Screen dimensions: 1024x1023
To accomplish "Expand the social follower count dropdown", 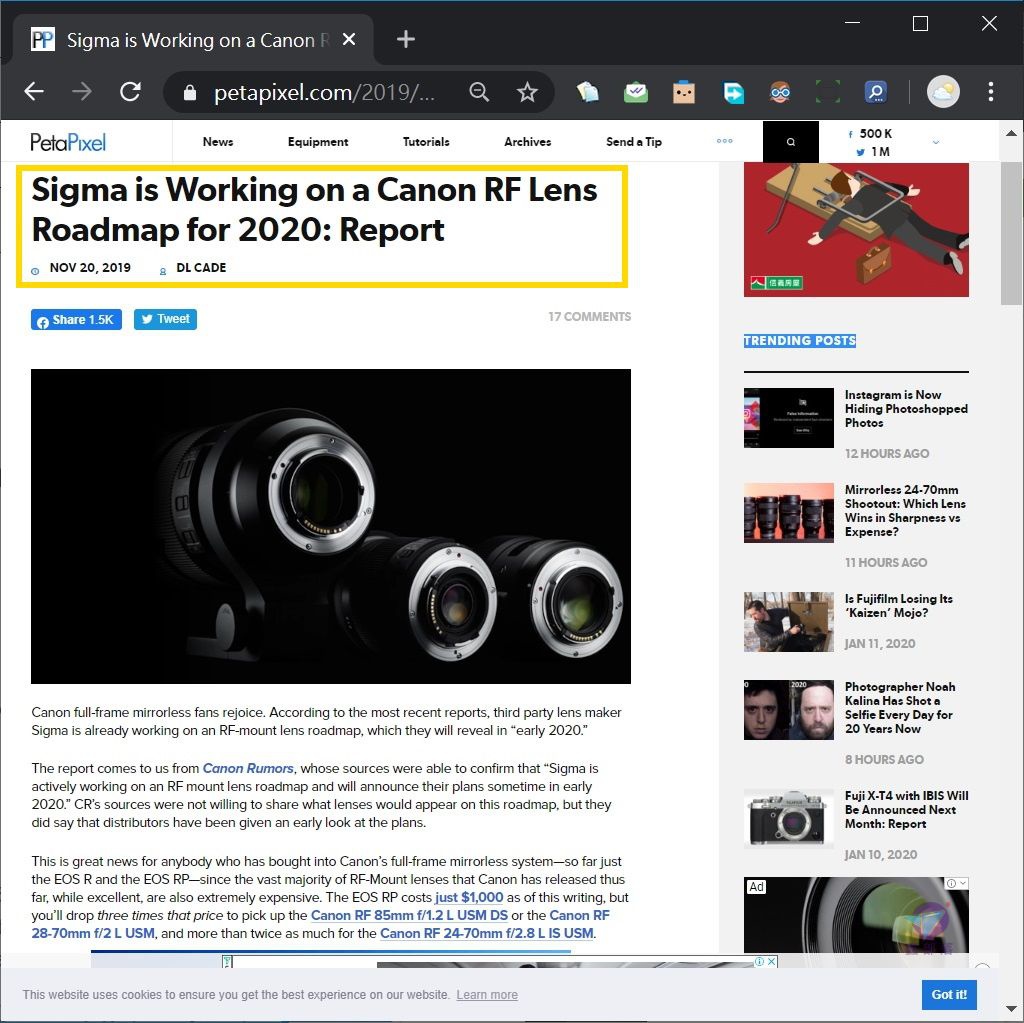I will [x=936, y=142].
